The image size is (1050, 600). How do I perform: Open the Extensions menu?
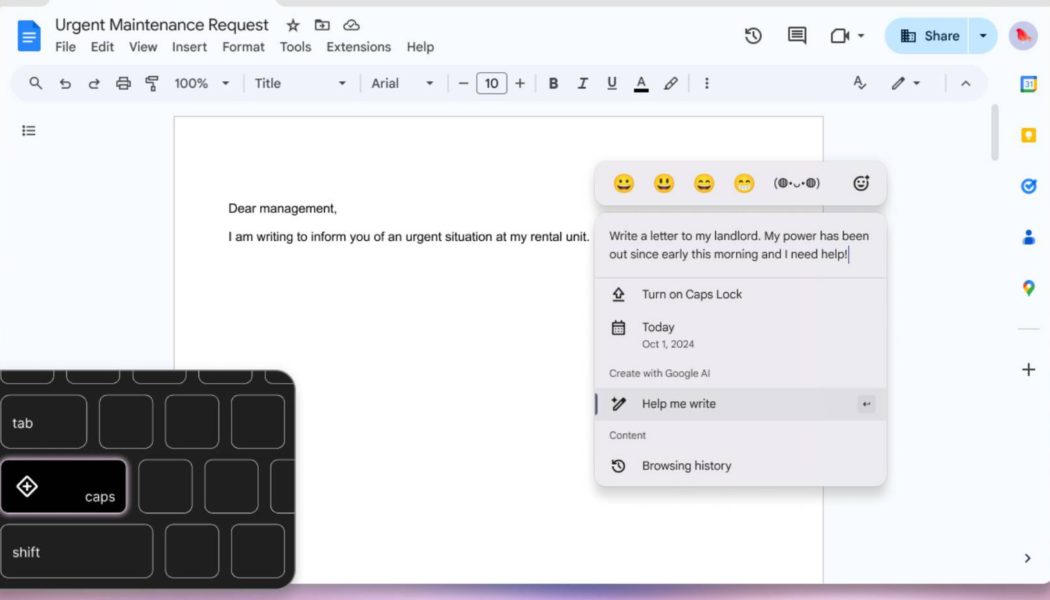click(x=358, y=47)
